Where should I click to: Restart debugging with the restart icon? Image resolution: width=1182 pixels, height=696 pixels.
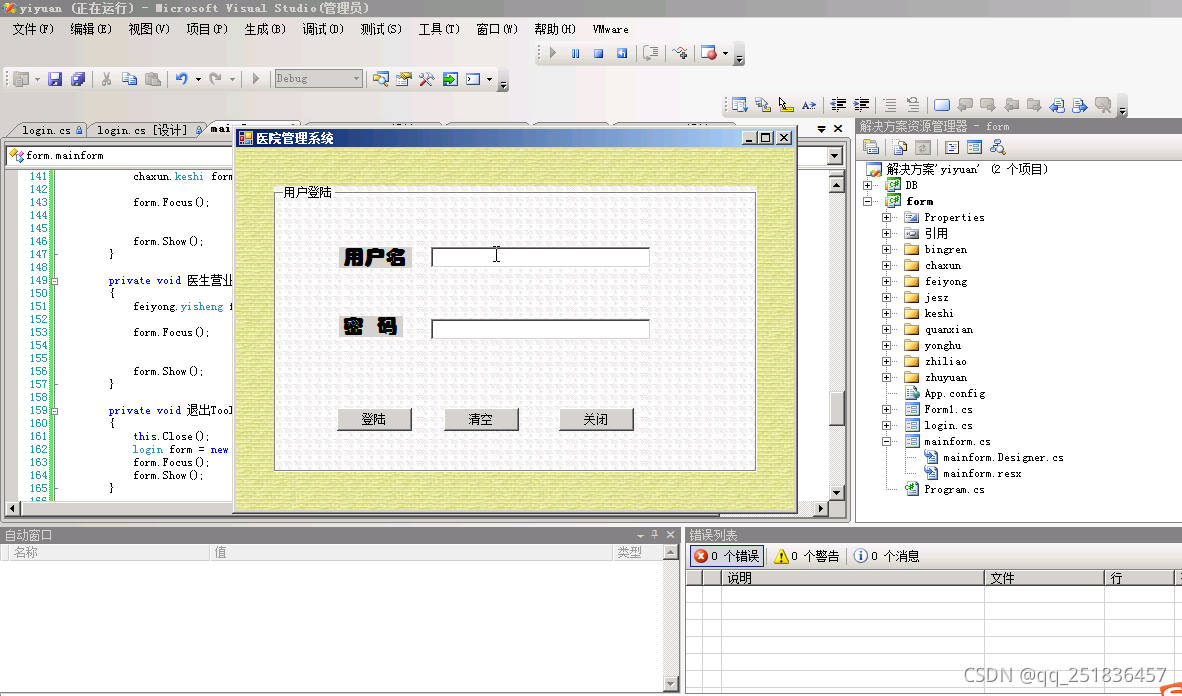click(622, 54)
